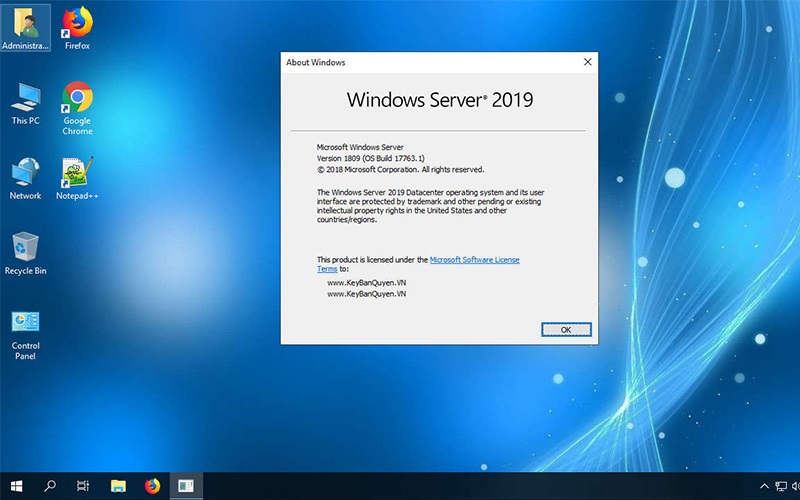Open File Explorer from the taskbar
Screen dimensions: 800x500
tap(118, 486)
